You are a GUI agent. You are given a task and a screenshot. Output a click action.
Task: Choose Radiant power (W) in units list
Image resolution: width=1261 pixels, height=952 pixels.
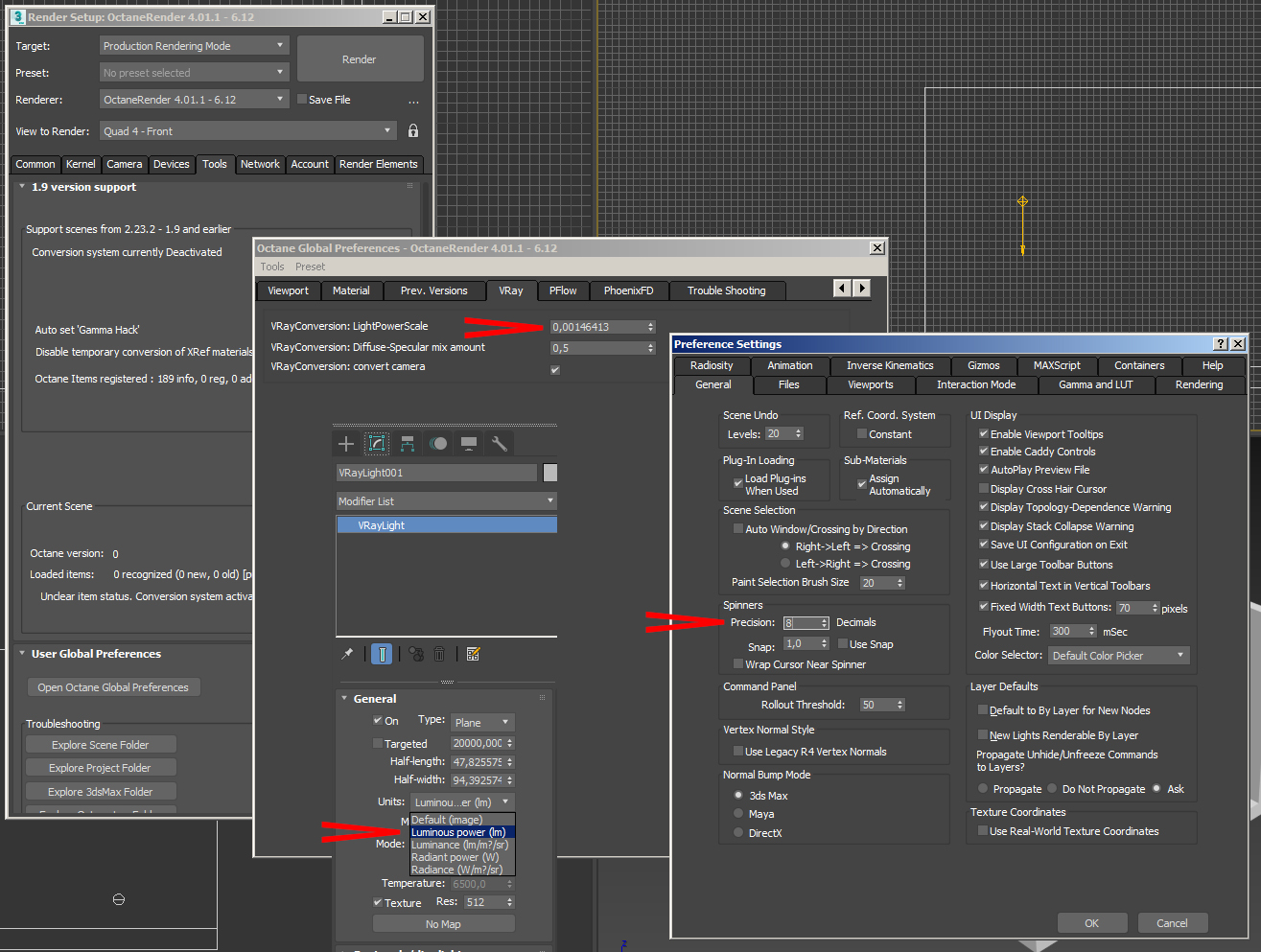pyautogui.click(x=460, y=857)
